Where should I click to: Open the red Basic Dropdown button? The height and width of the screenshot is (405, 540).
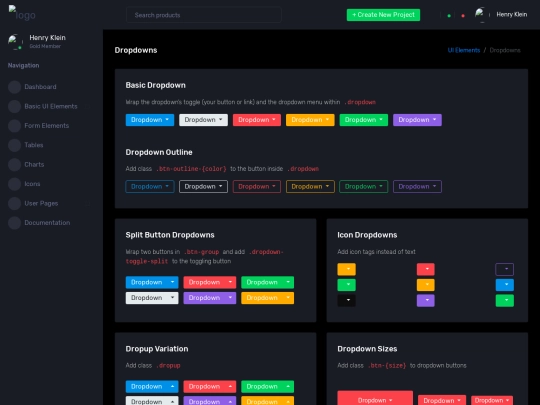[x=257, y=120]
